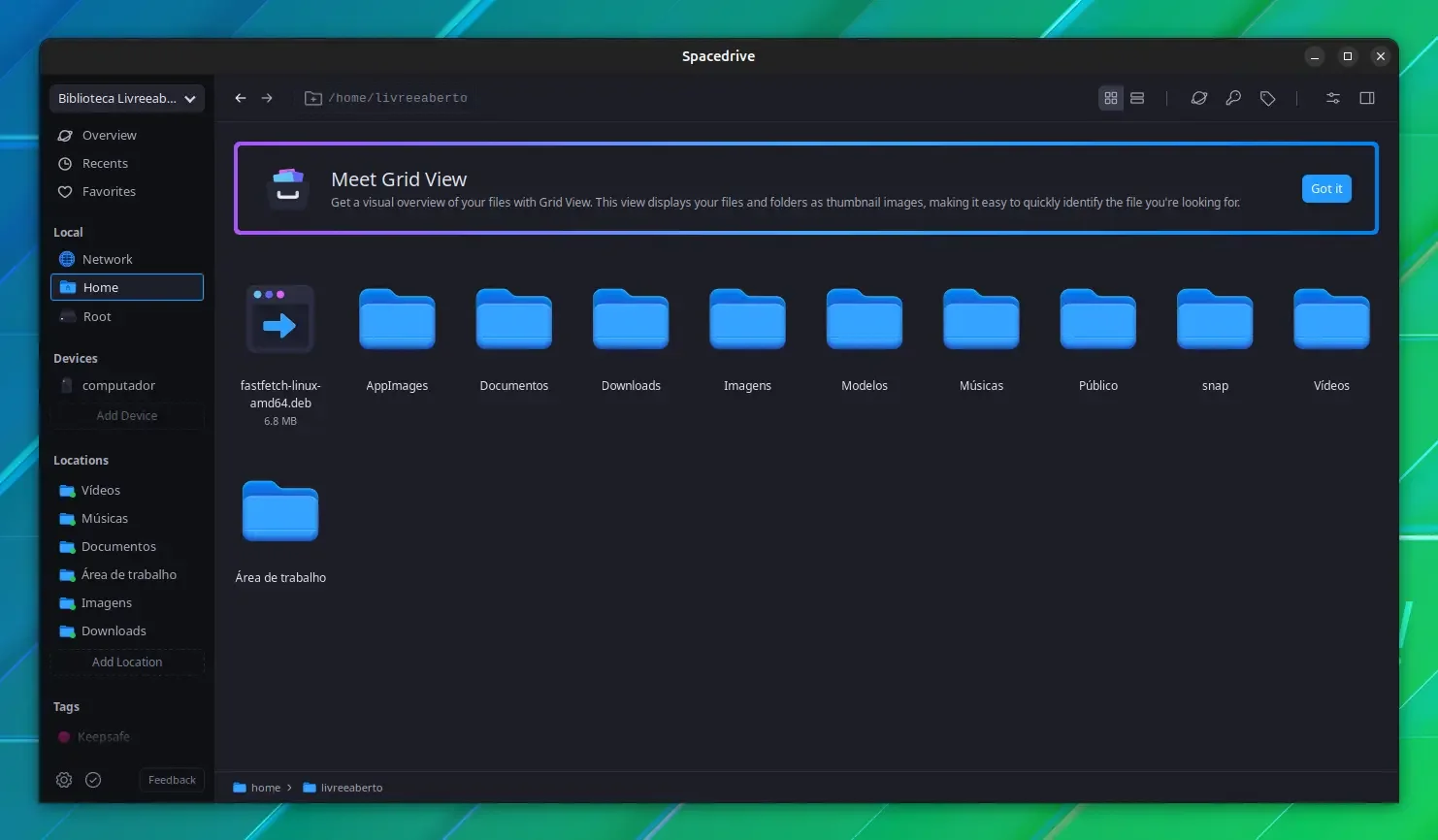Open settings gear in sidebar footer
This screenshot has width=1438, height=840.
pos(64,780)
